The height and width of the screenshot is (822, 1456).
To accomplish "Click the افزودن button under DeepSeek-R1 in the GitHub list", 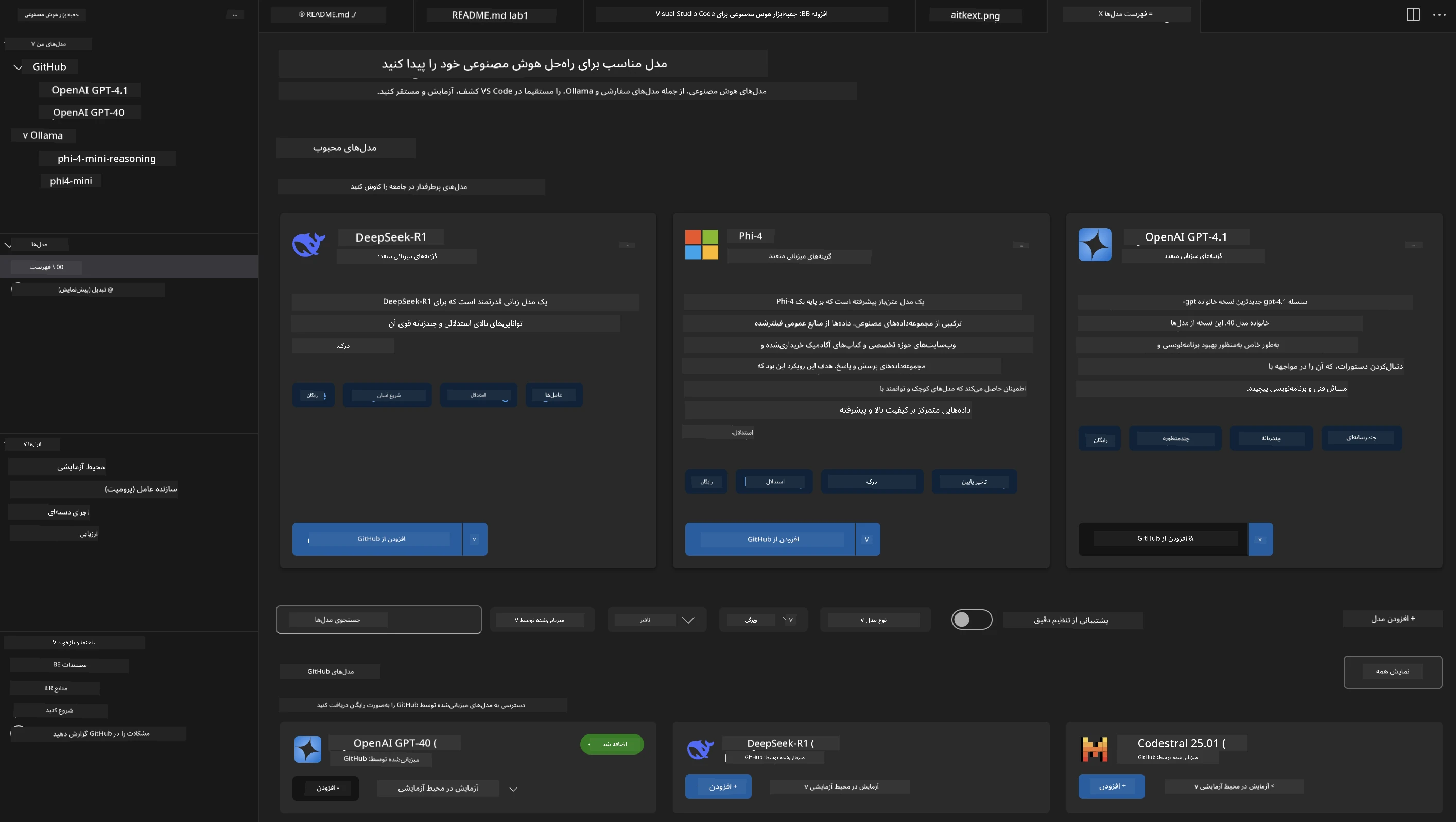I will pos(718,787).
